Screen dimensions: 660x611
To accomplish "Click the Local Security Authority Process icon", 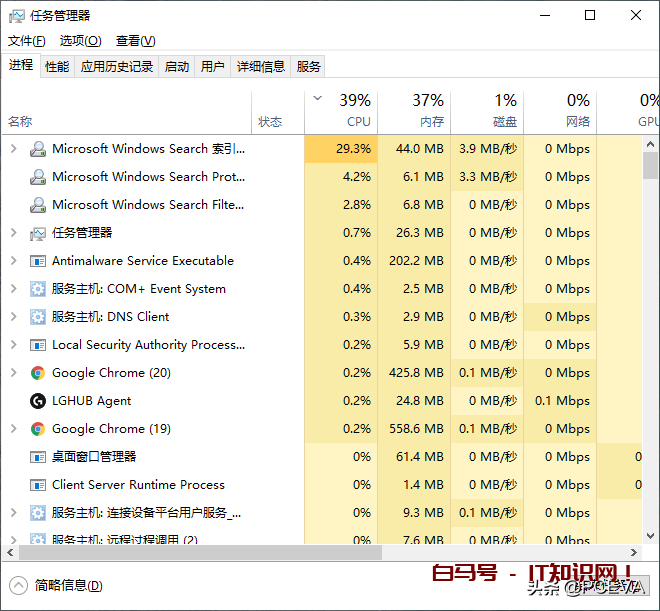I will 38,345.
